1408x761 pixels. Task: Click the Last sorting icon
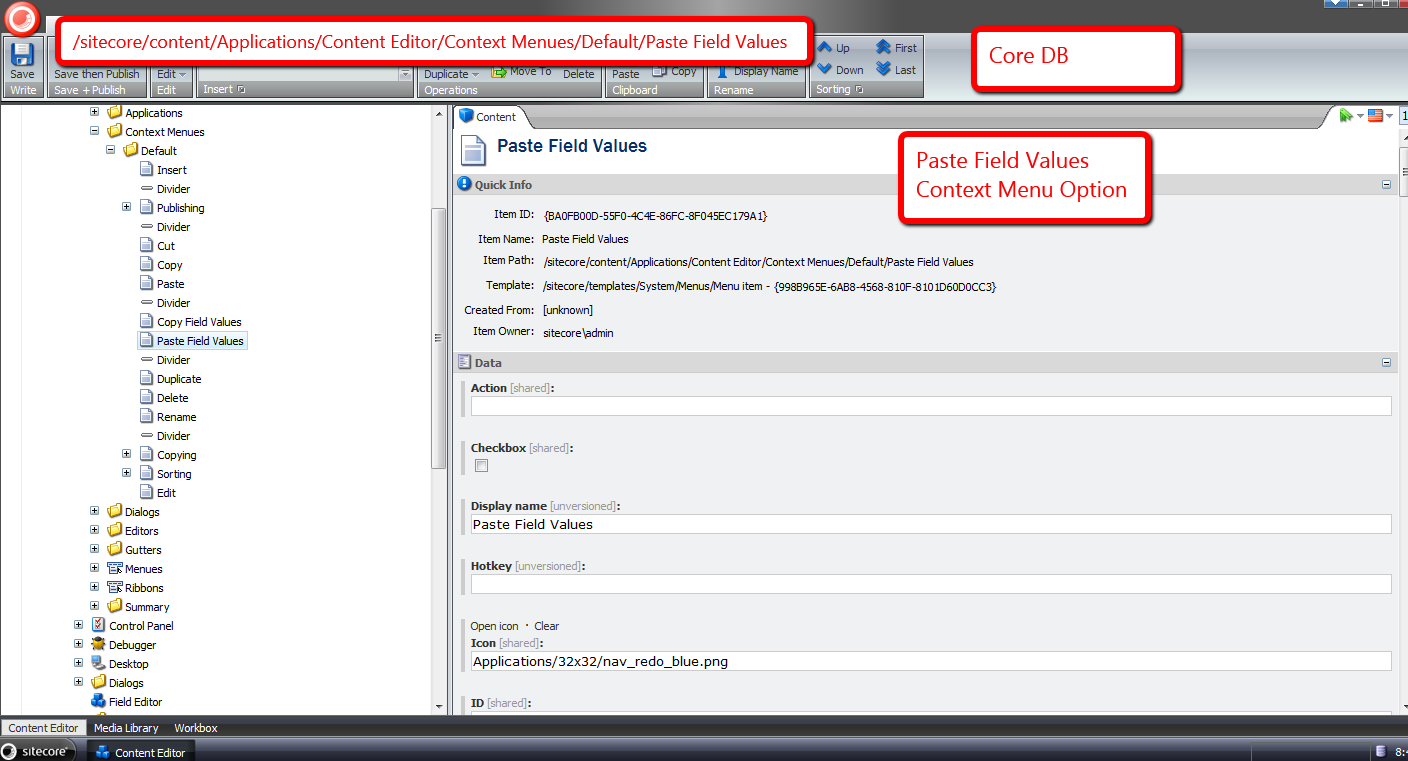point(884,69)
